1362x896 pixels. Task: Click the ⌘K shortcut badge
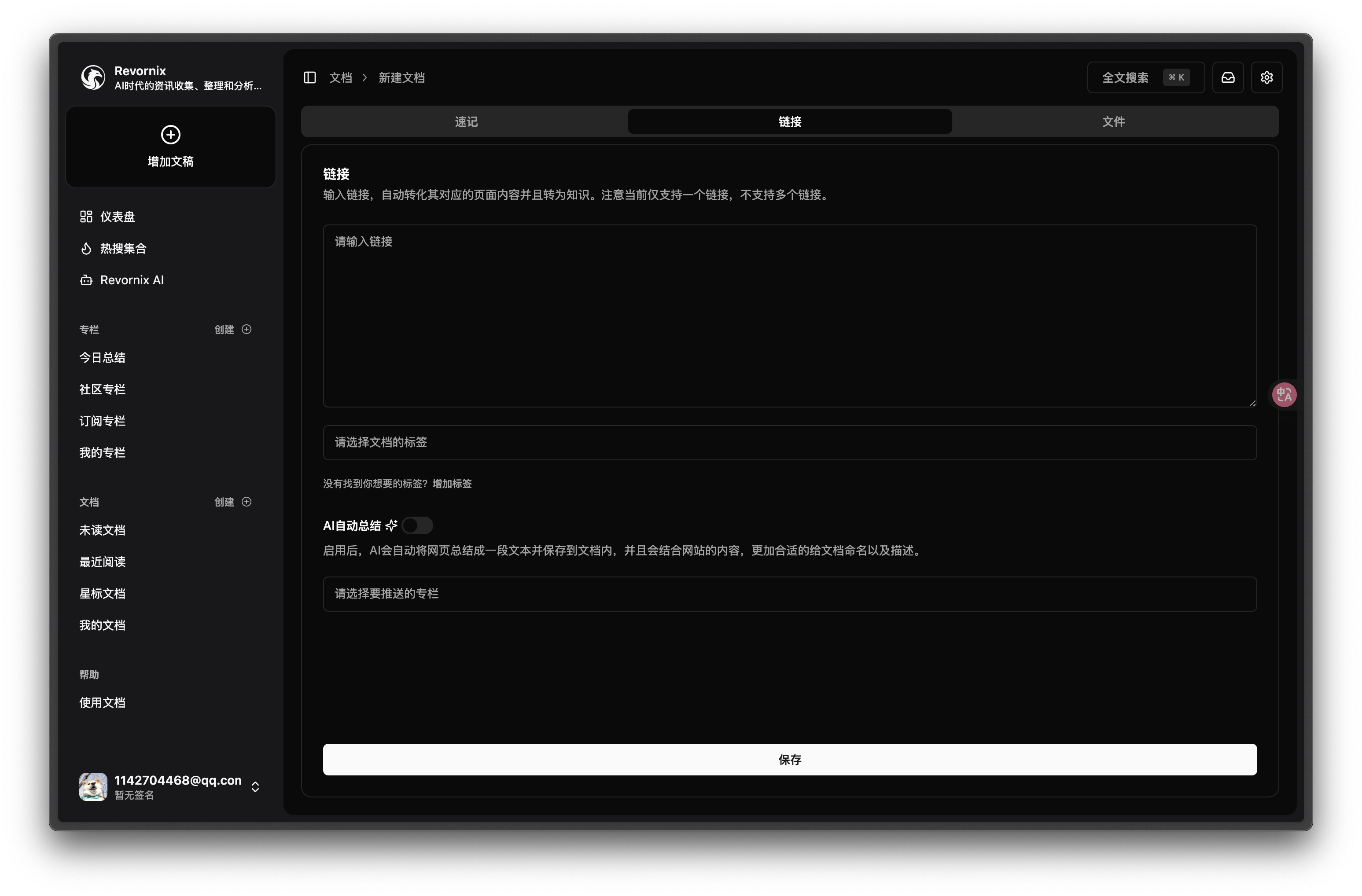tap(1176, 77)
